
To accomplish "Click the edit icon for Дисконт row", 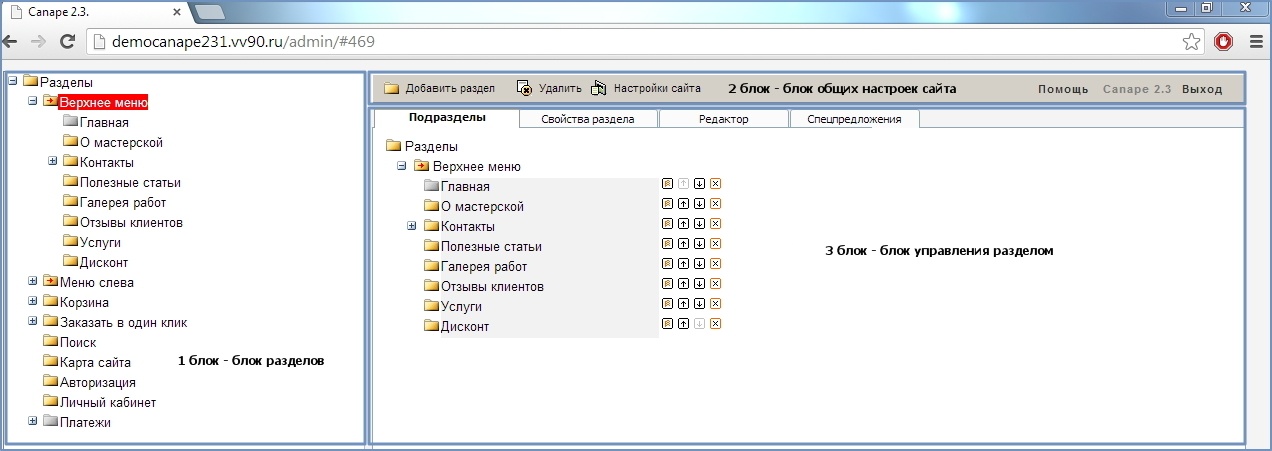I will (667, 324).
